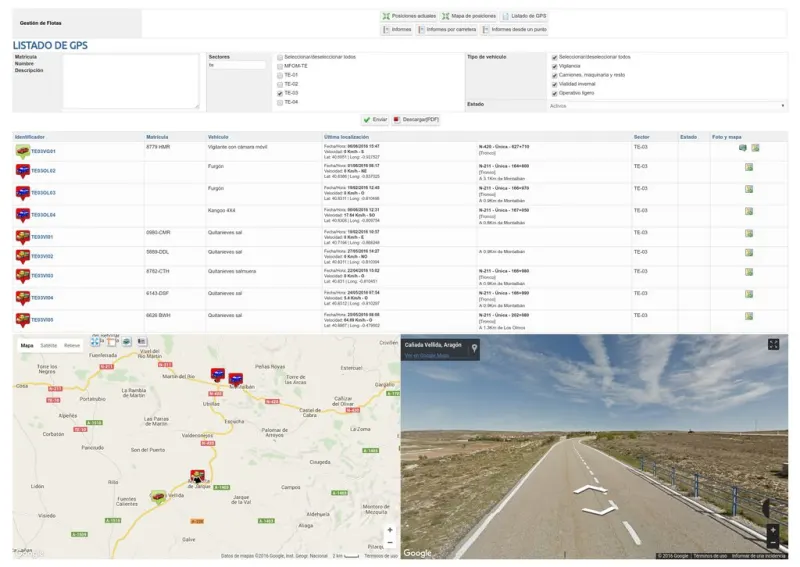Focus the Matrícula/Nombre/Descripción text area

point(131,81)
